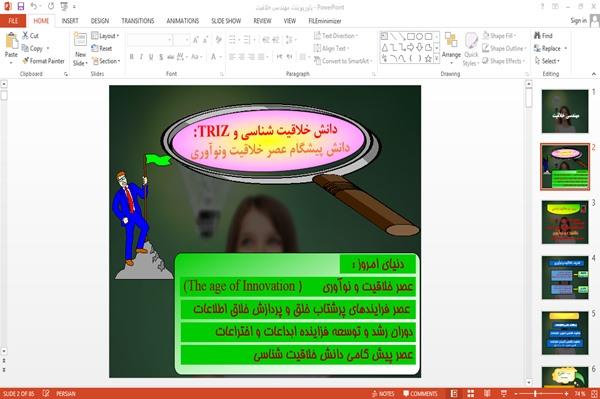Open the Notes pane from status bar

pyautogui.click(x=383, y=394)
